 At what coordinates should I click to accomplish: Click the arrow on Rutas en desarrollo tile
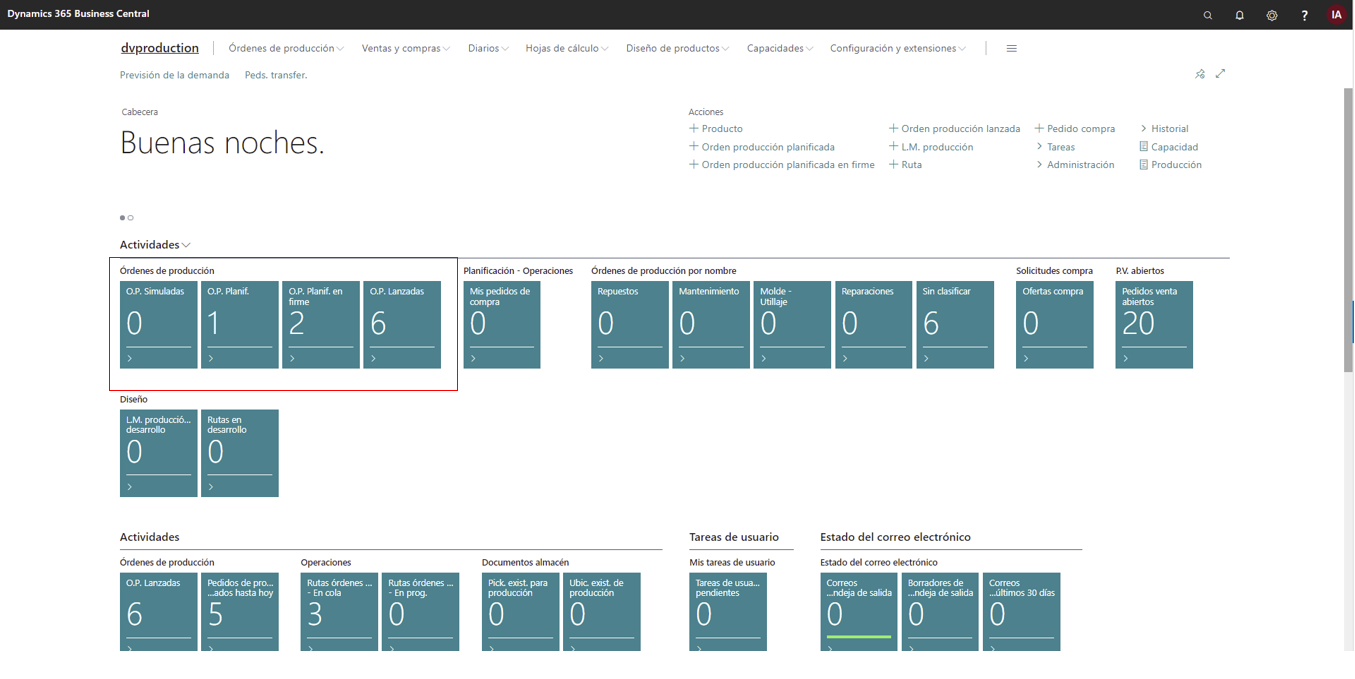(211, 487)
